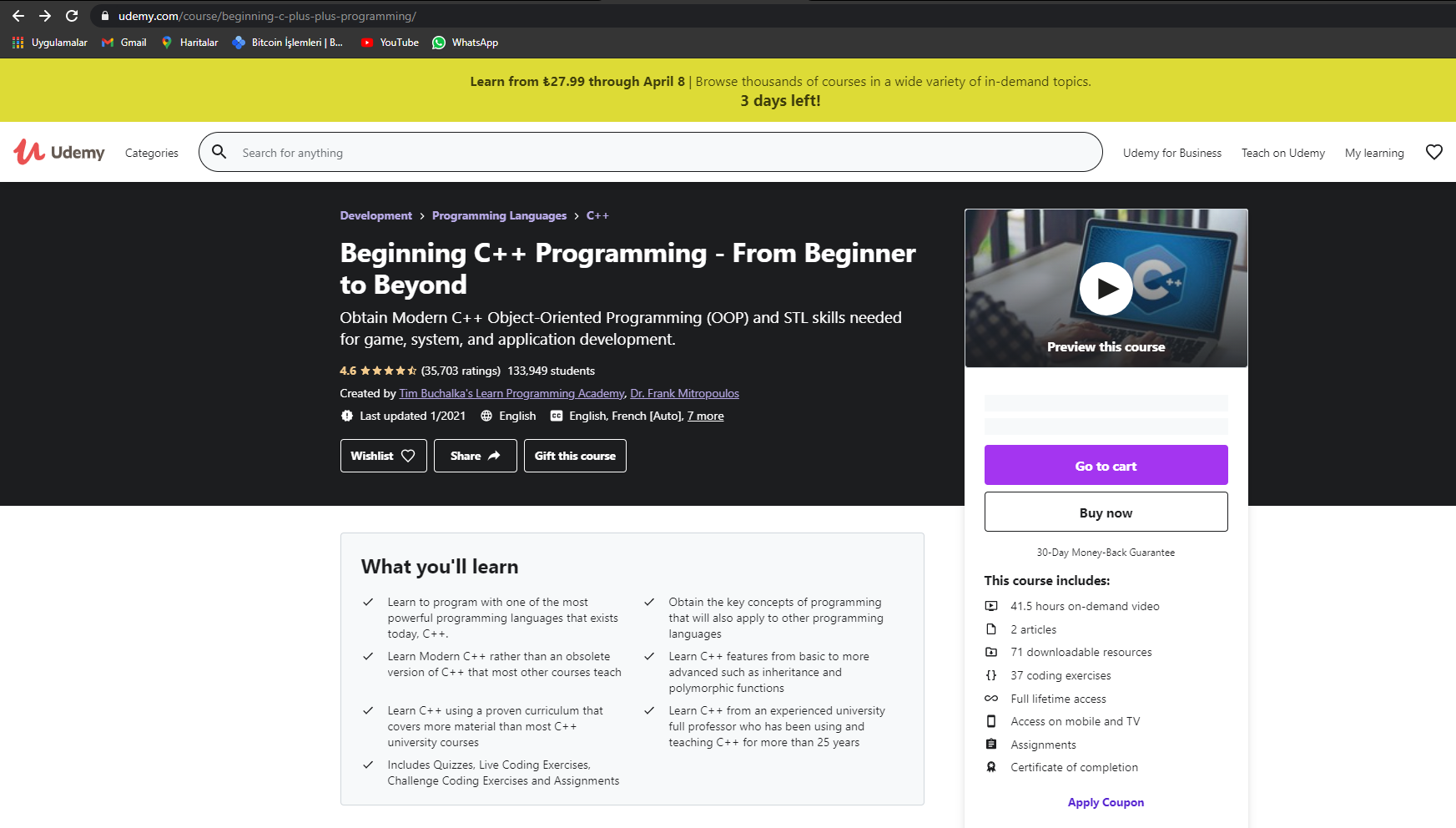Click the 41.5 hours on-demand video text
1456x828 pixels.
pyautogui.click(x=1086, y=606)
